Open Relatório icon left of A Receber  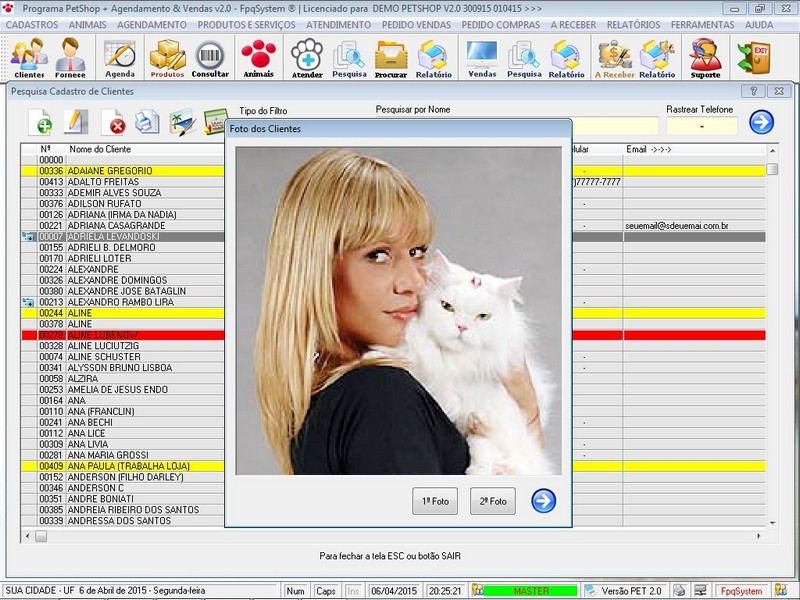pos(566,58)
